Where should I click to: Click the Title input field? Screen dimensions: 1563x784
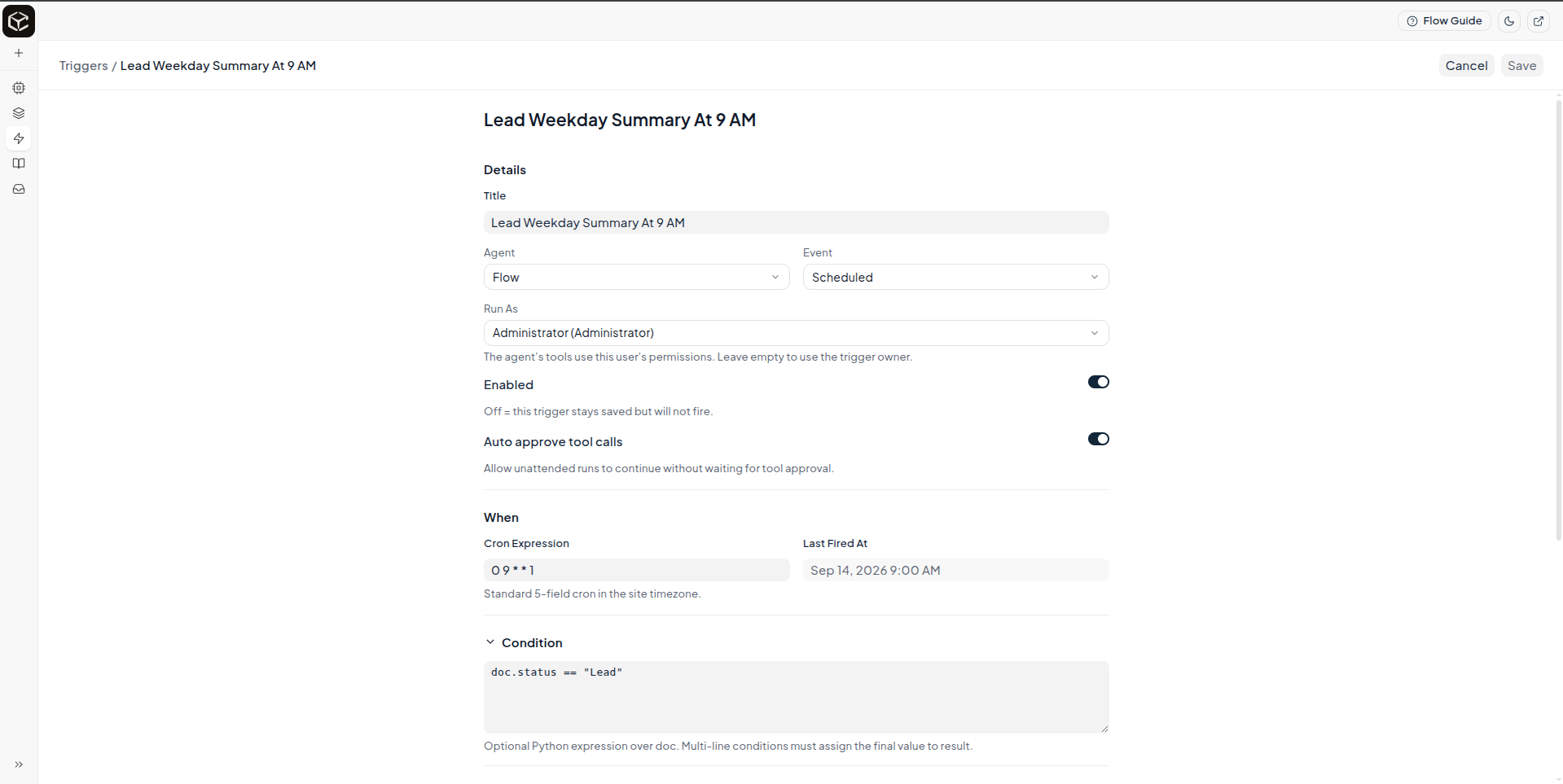tap(796, 222)
